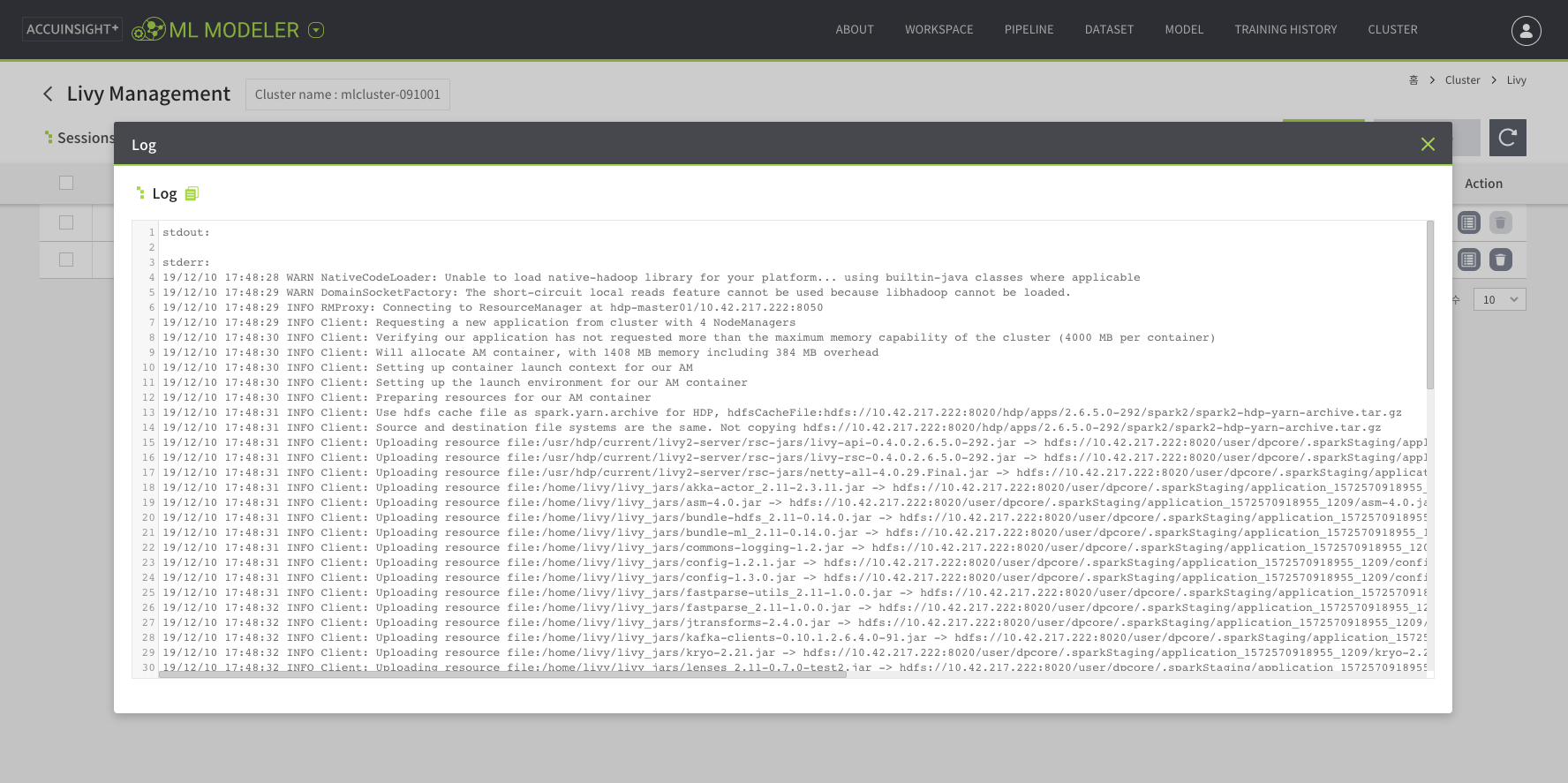The width and height of the screenshot is (1568, 783).
Task: Click log line 3 reading stderr:
Action: [x=186, y=262]
